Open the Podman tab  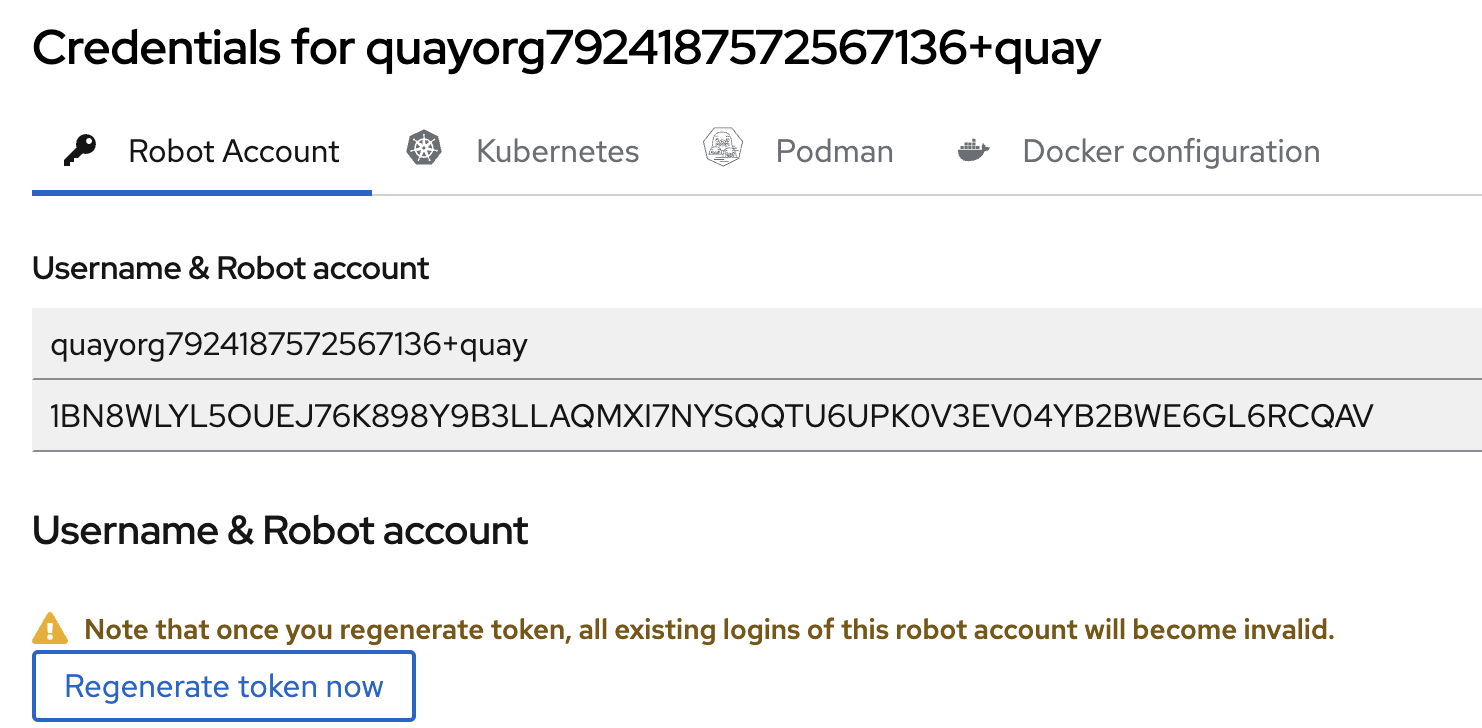point(834,152)
